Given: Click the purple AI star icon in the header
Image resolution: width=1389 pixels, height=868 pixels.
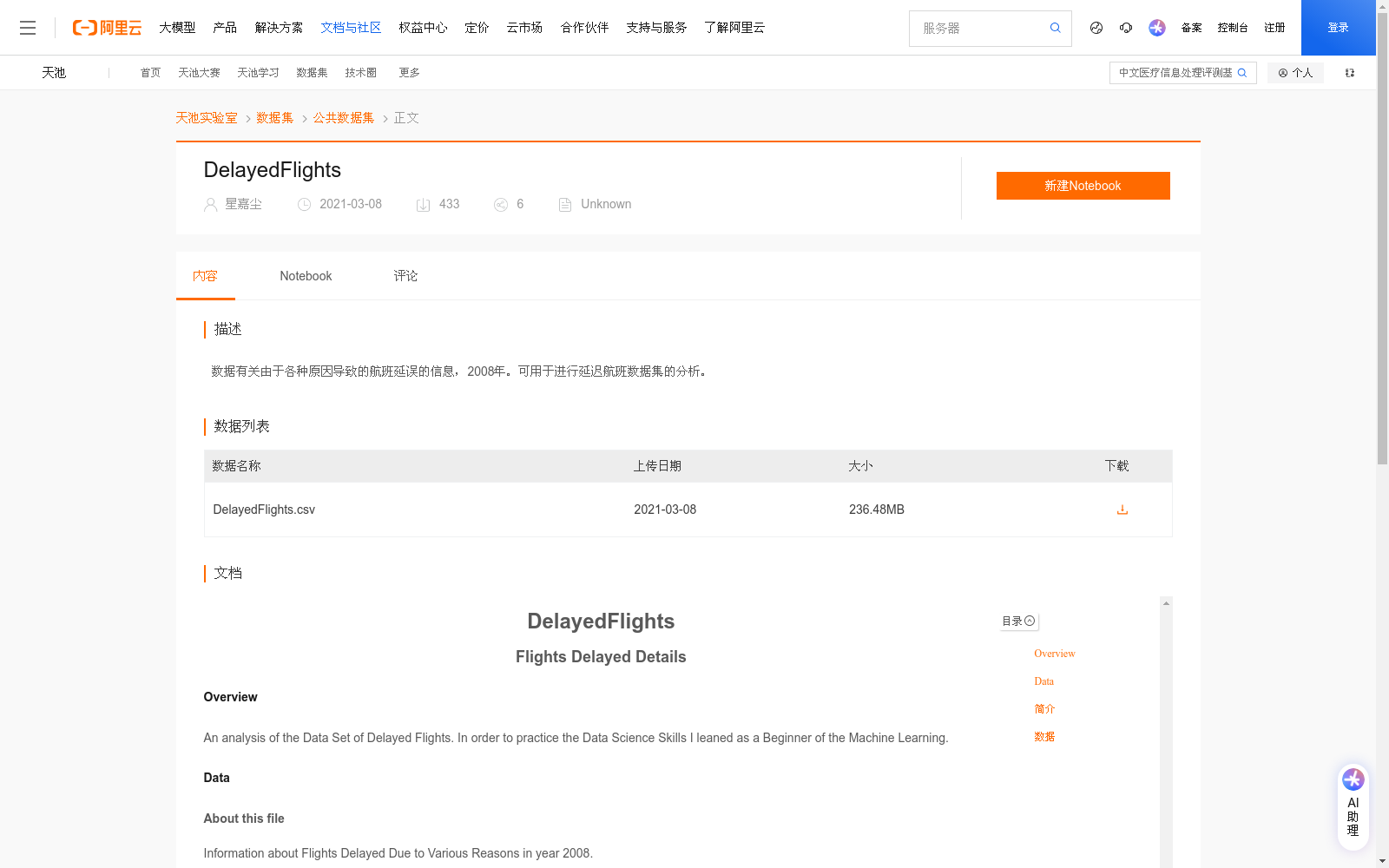Looking at the screenshot, I should (1156, 28).
